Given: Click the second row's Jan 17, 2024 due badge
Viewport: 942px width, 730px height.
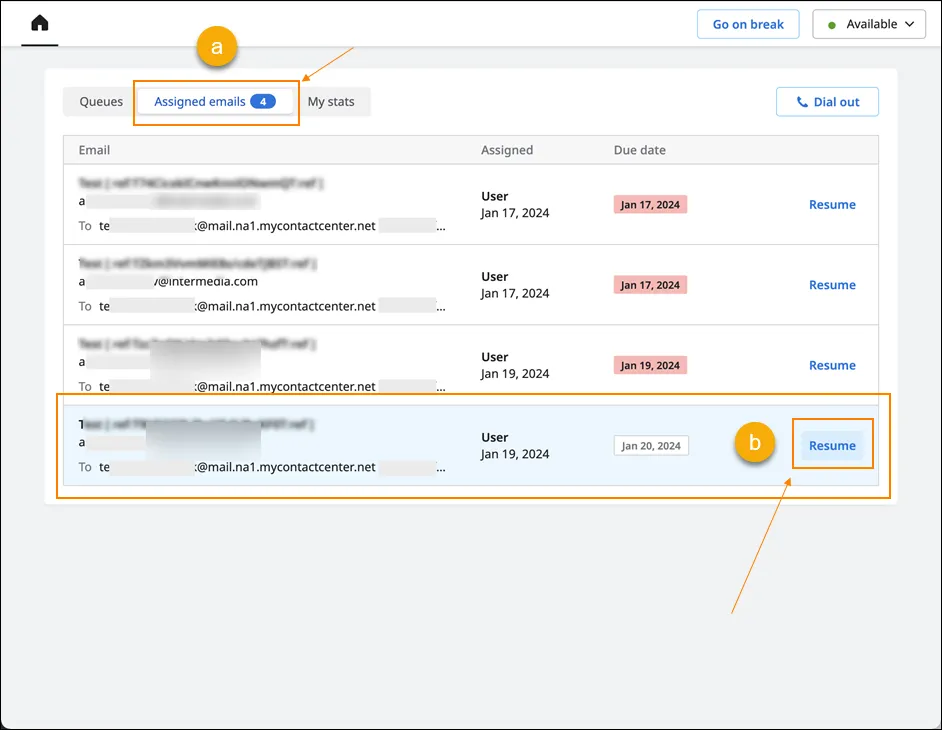Looking at the screenshot, I should (x=650, y=285).
